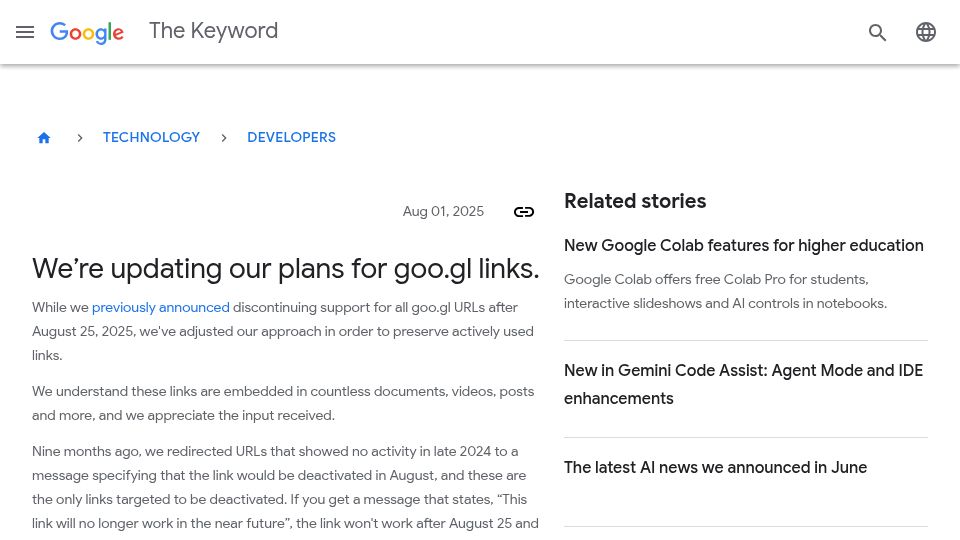Open the DEVELOPERS breadcrumb
This screenshot has width=960, height=540.
click(x=291, y=137)
